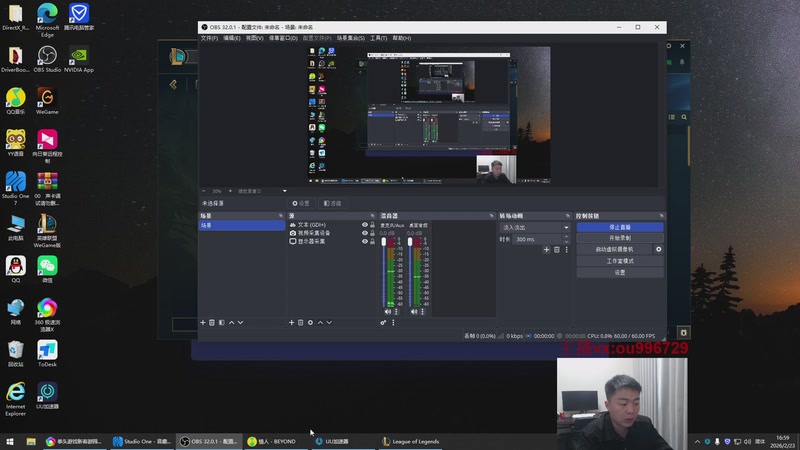The width and height of the screenshot is (800, 450).
Task: Mute the Mic/Aux speaker icon
Action: 388,311
